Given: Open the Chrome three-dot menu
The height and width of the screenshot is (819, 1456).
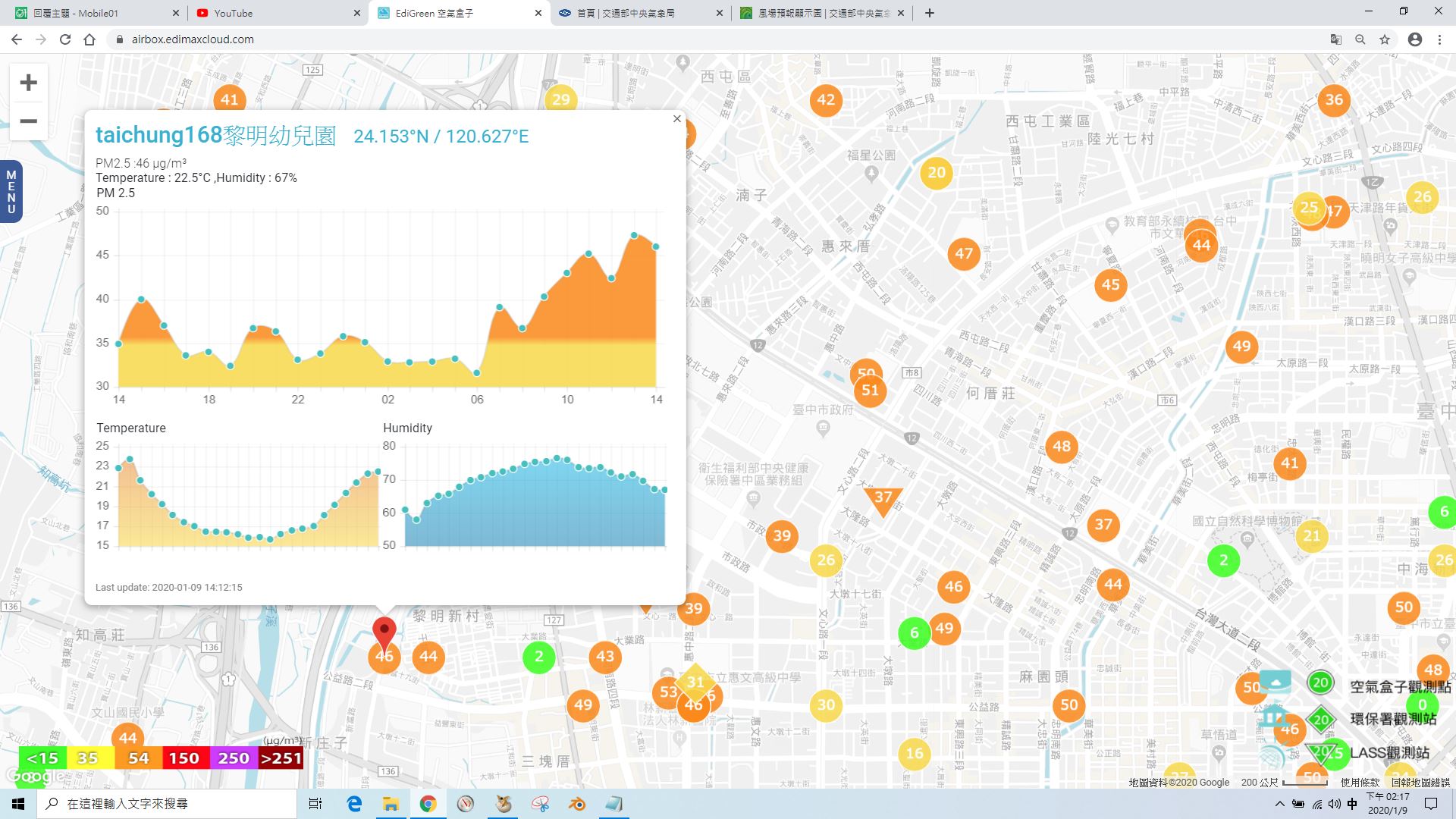Looking at the screenshot, I should click(x=1439, y=39).
